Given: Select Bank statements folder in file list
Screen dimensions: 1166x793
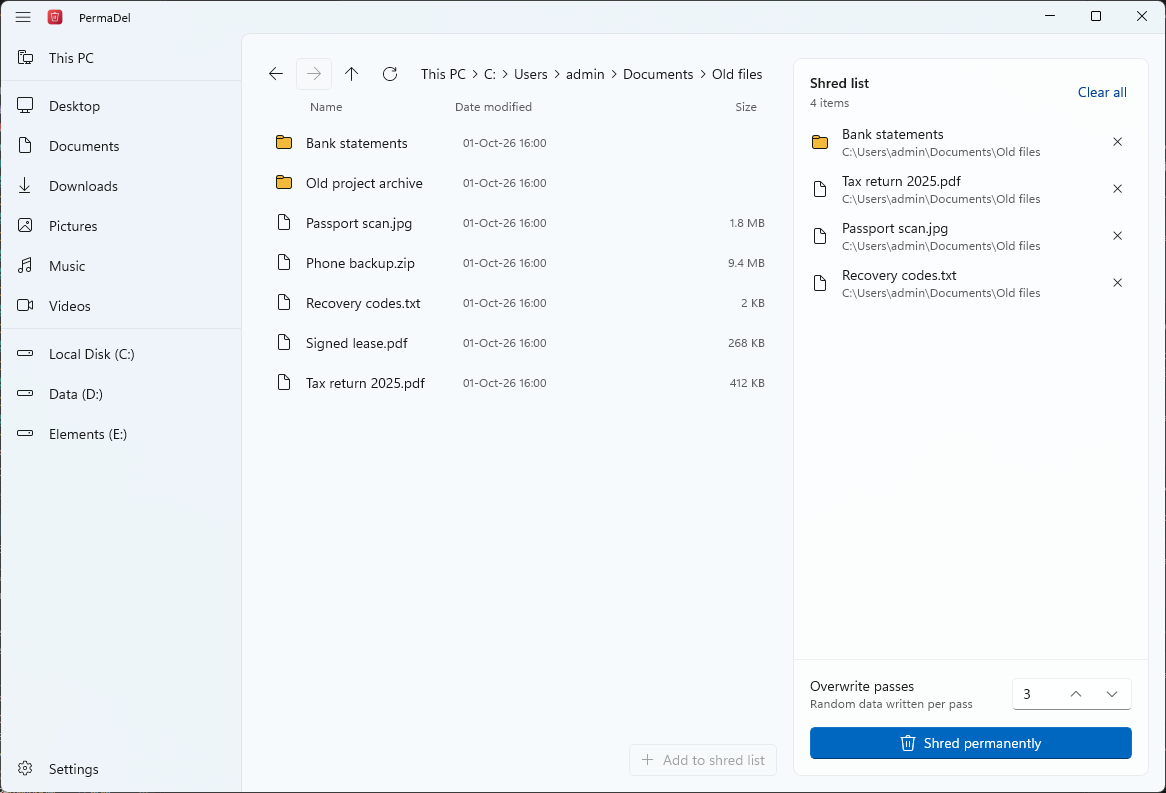Looking at the screenshot, I should pyautogui.click(x=519, y=143).
